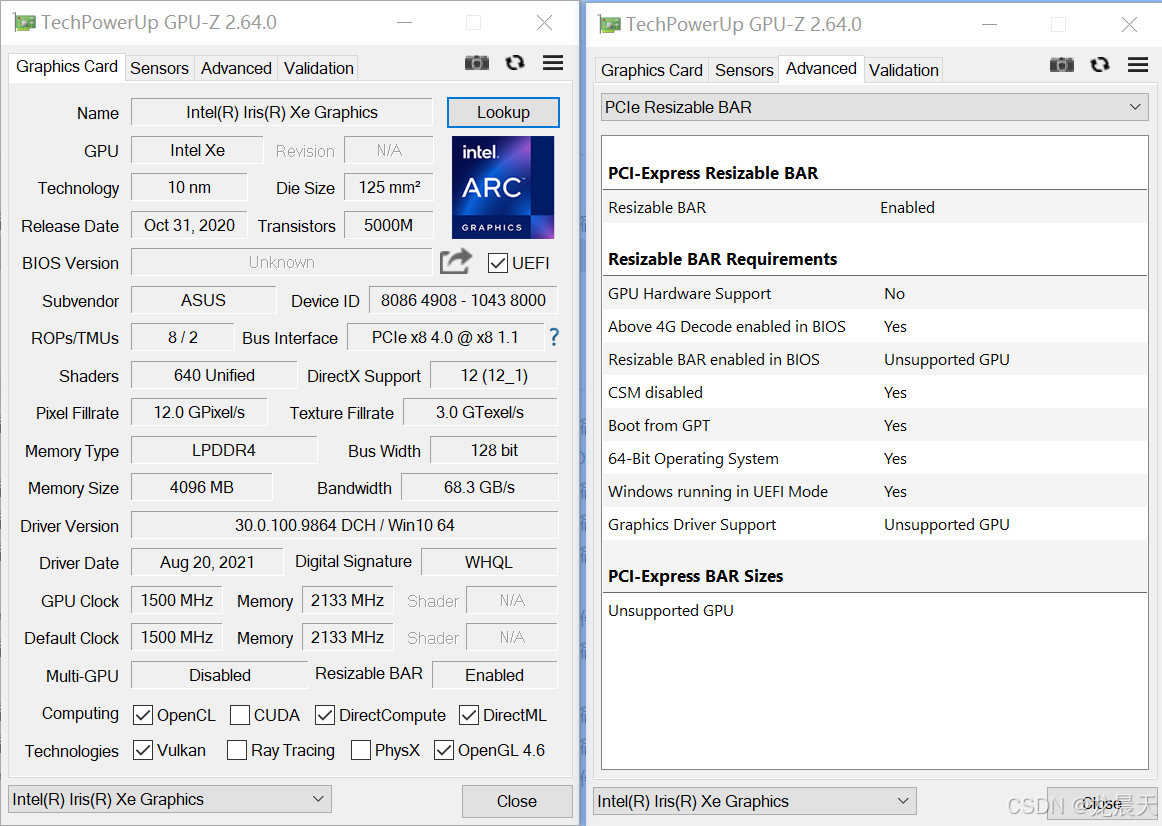Screen dimensions: 1162x826
Task: Click the Boot from GPT row
Action: point(874,425)
